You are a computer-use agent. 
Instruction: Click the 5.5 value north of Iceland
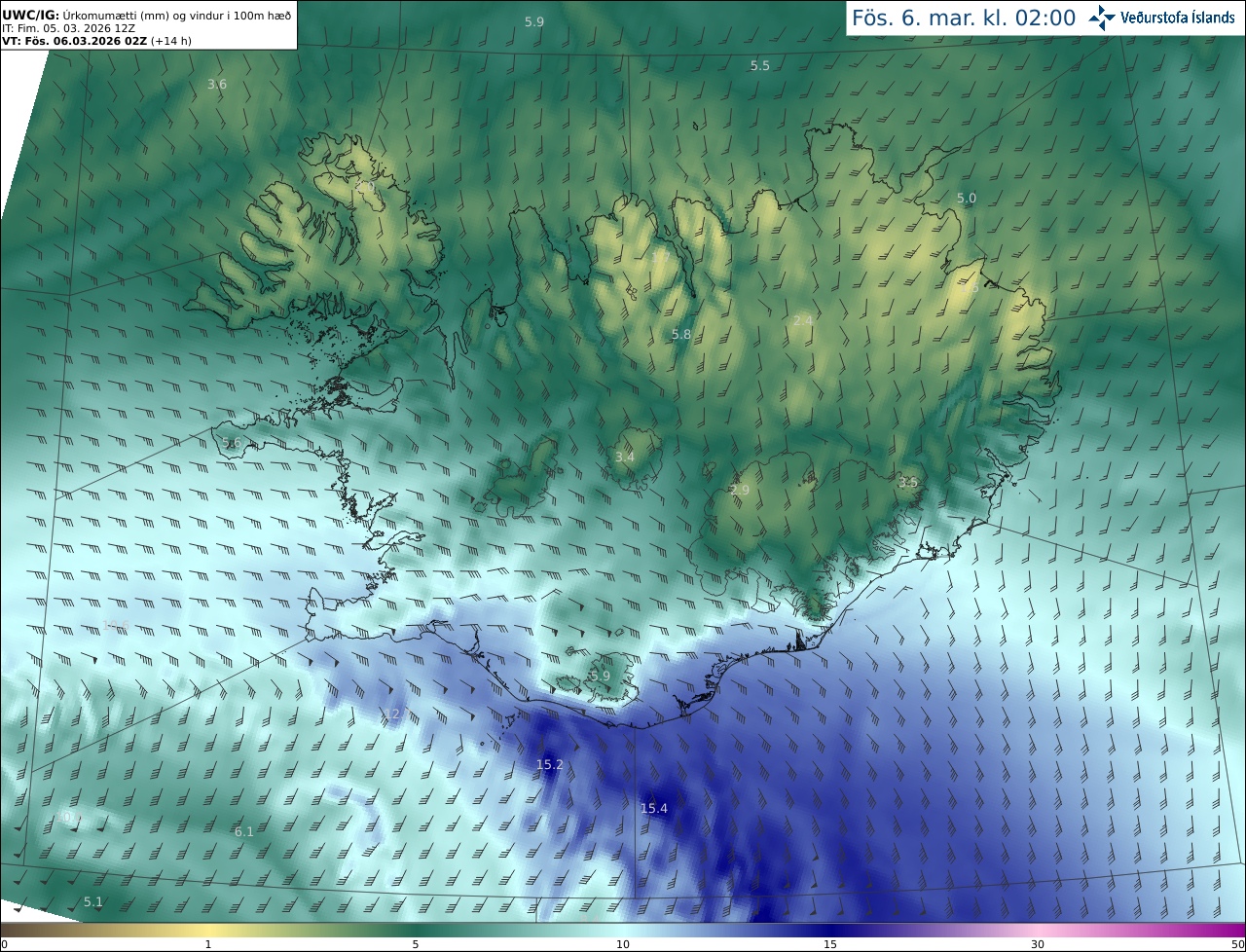[x=760, y=65]
